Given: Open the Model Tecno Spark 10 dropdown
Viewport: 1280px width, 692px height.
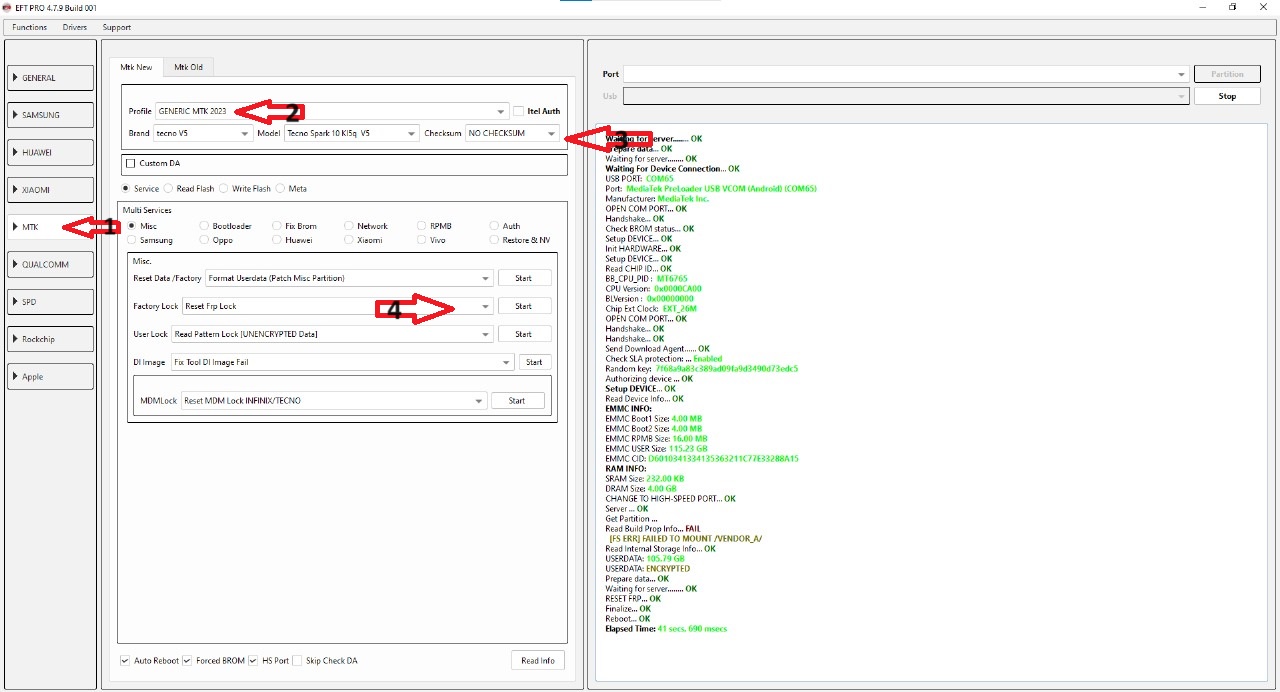Looking at the screenshot, I should (x=351, y=133).
